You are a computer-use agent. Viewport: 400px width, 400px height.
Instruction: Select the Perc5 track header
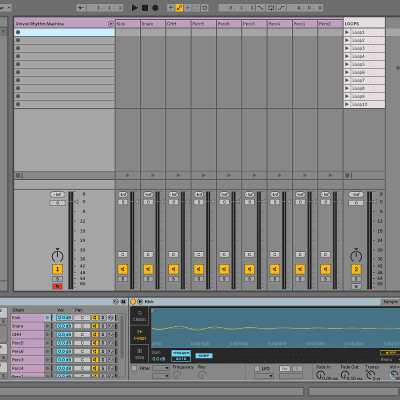(x=204, y=24)
